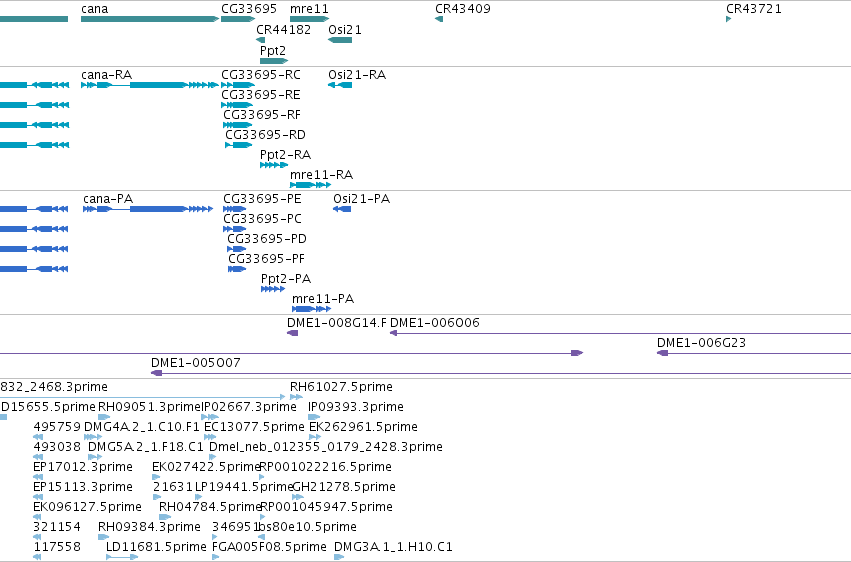Click the Ppt2 gene label

(x=272, y=50)
